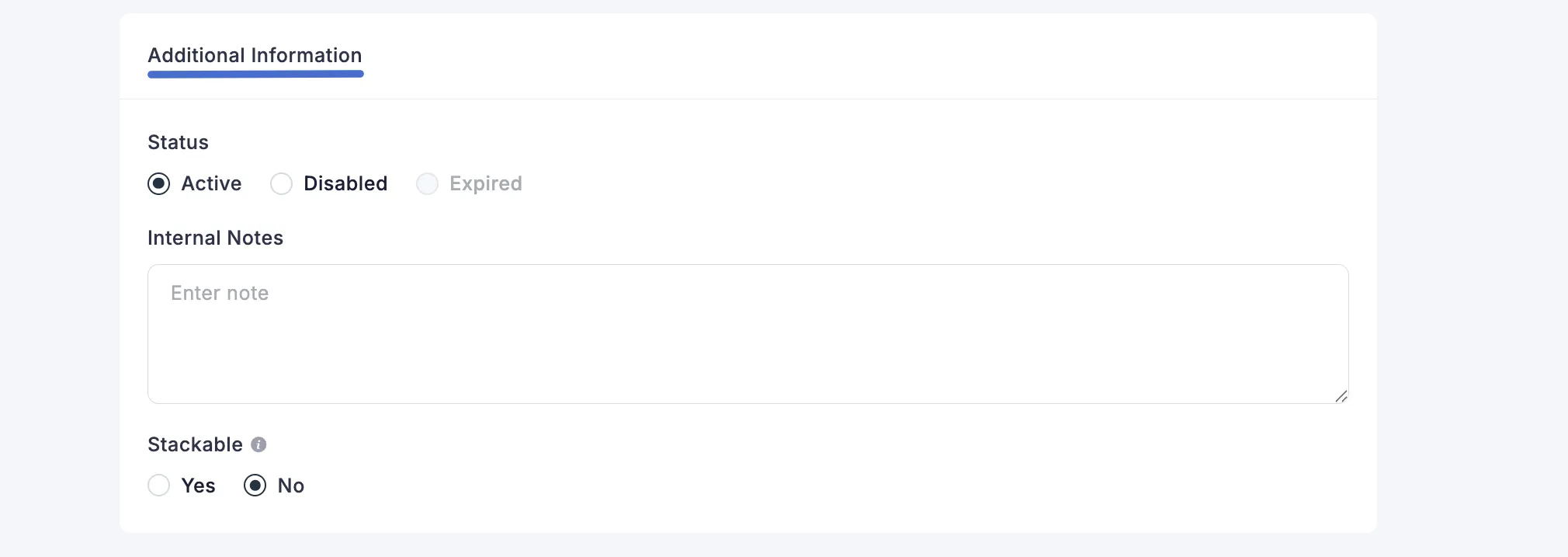This screenshot has width=1568, height=557.
Task: Set Stackable to Yes
Action: 159,485
